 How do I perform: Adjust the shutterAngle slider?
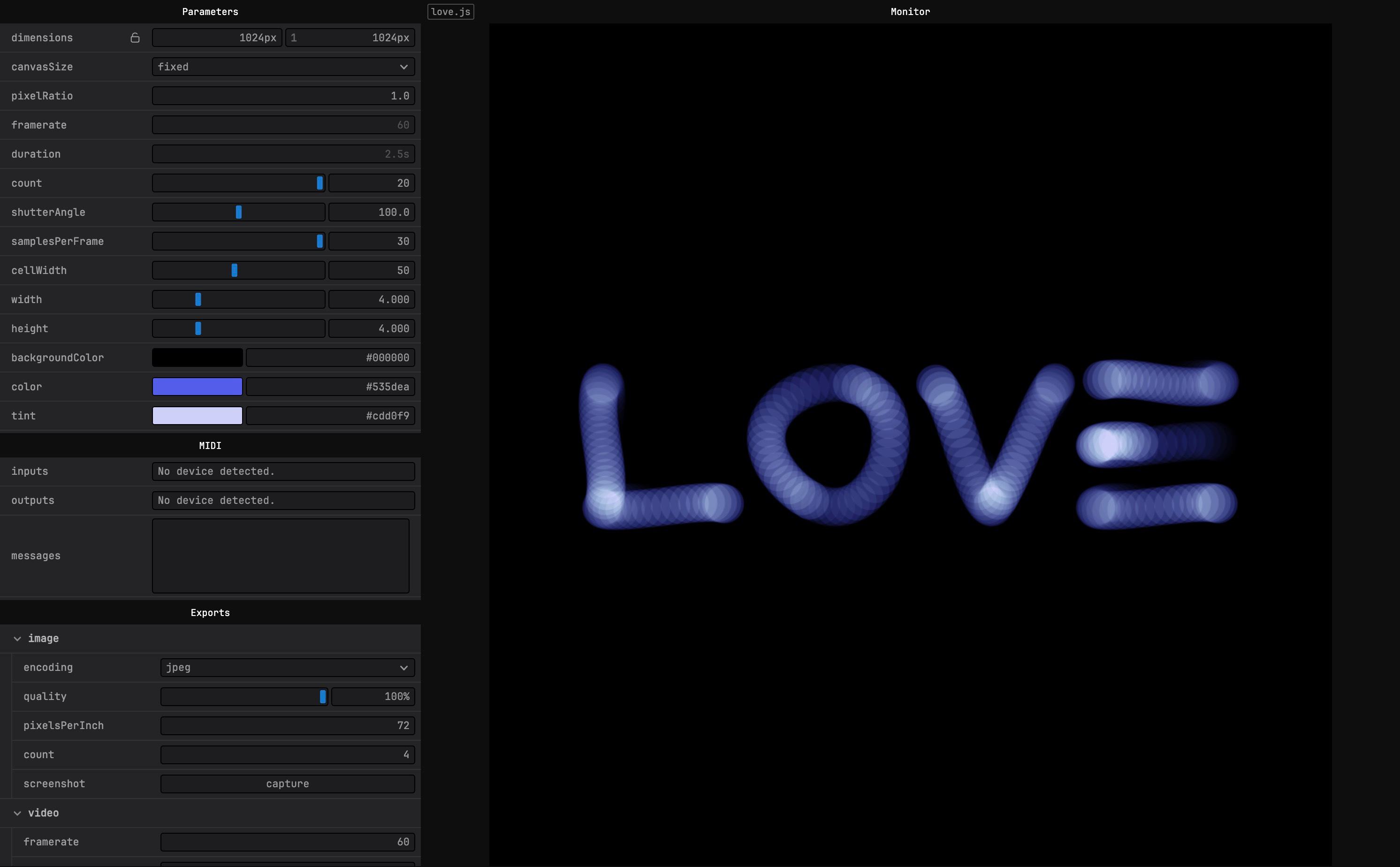point(238,212)
